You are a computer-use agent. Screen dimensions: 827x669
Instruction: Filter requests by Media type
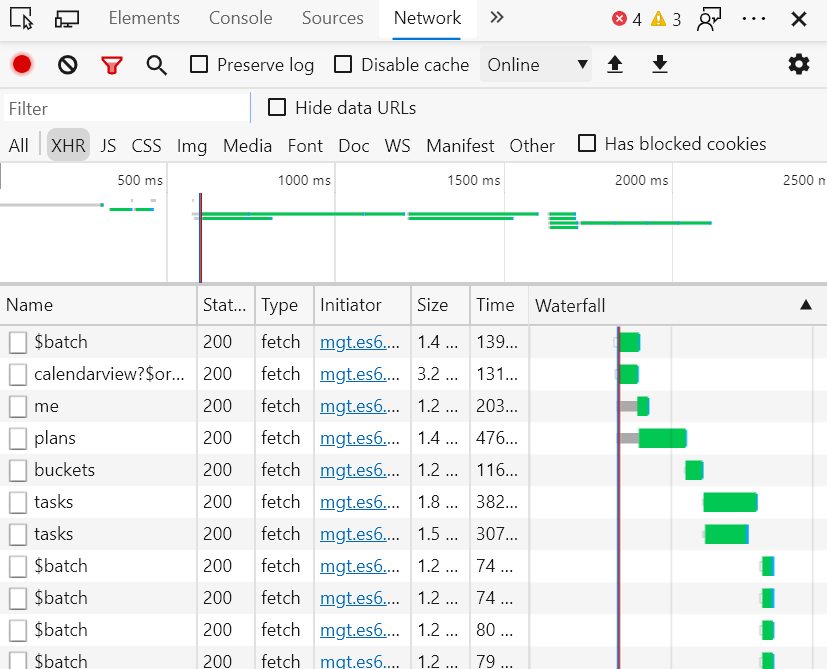point(247,145)
